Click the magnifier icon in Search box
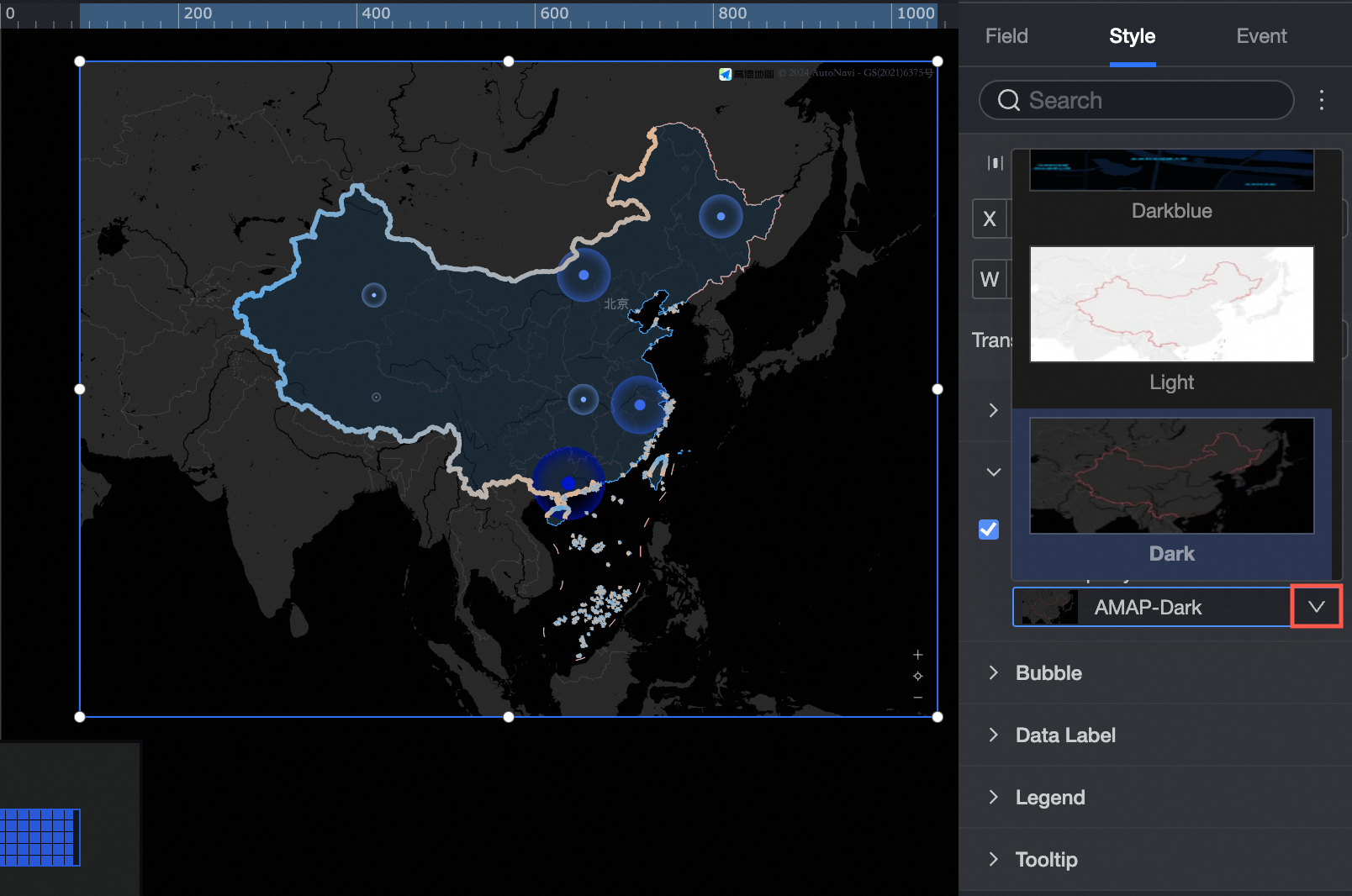 click(x=1008, y=101)
